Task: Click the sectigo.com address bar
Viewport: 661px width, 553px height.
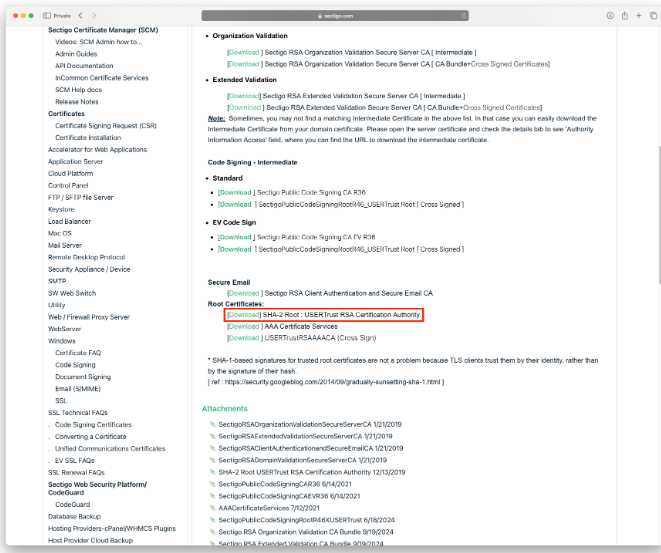Action: [x=335, y=16]
